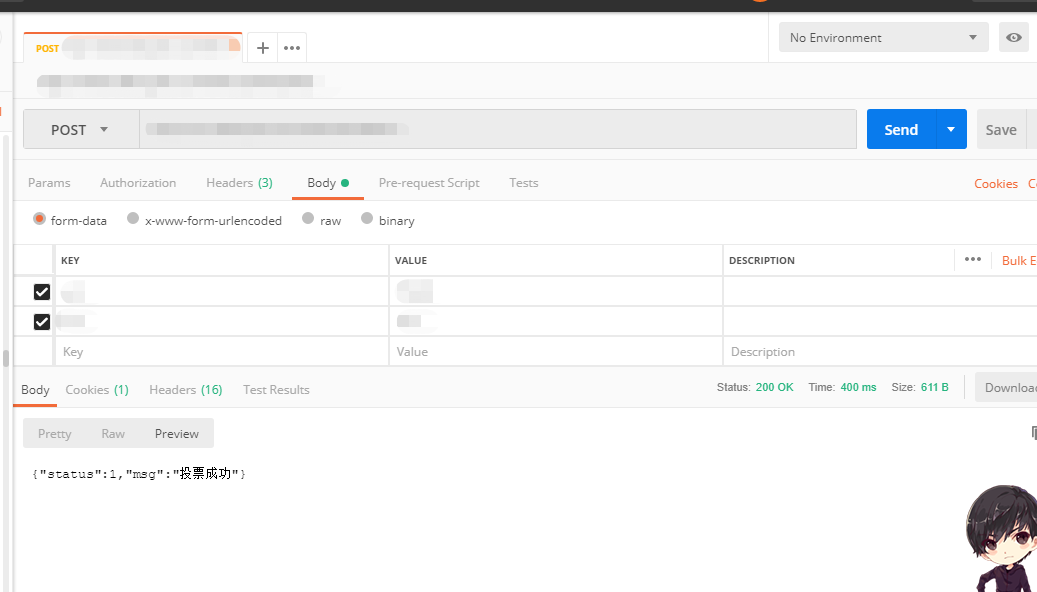1037x592 pixels.
Task: Open column options ellipsis in table header
Action: (972, 259)
